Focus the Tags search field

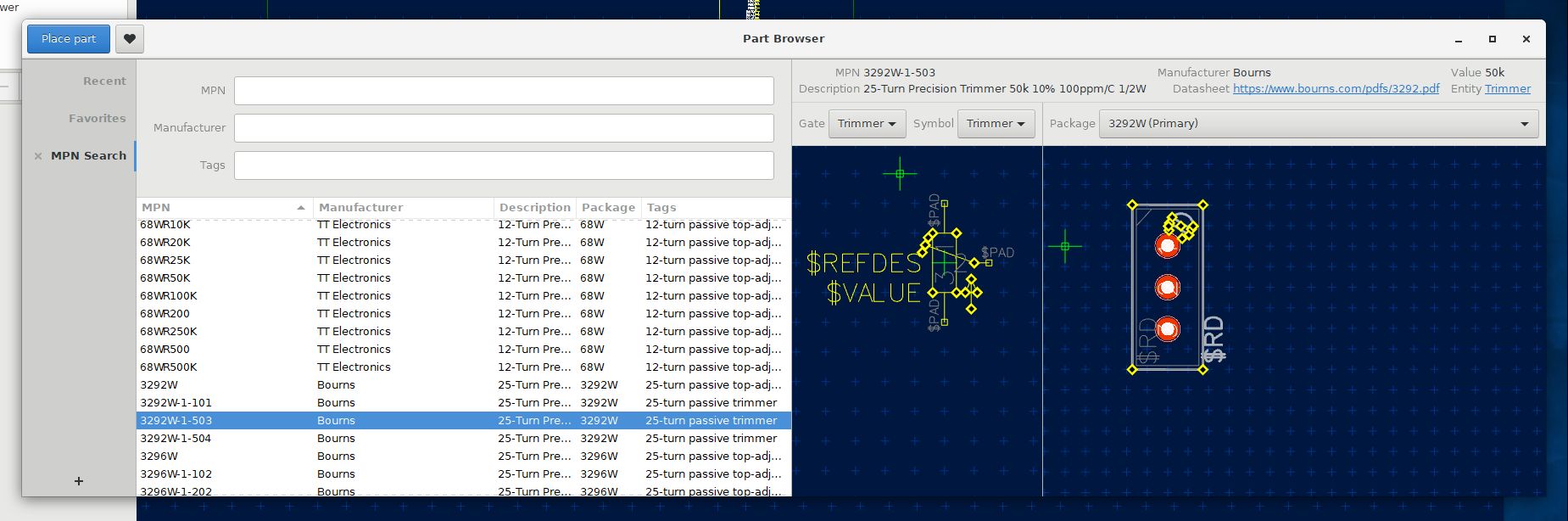504,165
